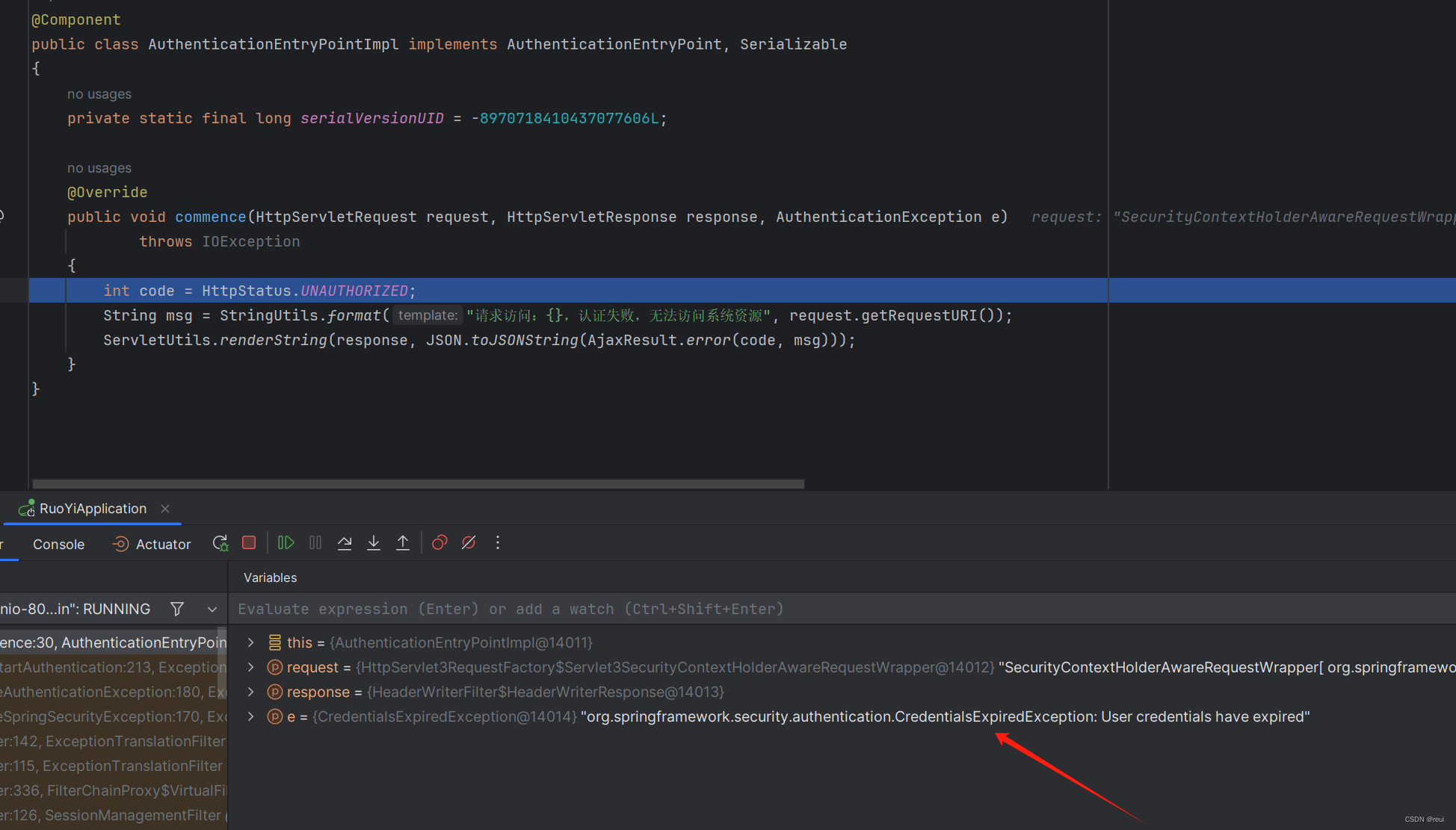Switch to the Console tab
Screen dimensions: 1456x830
click(x=58, y=545)
